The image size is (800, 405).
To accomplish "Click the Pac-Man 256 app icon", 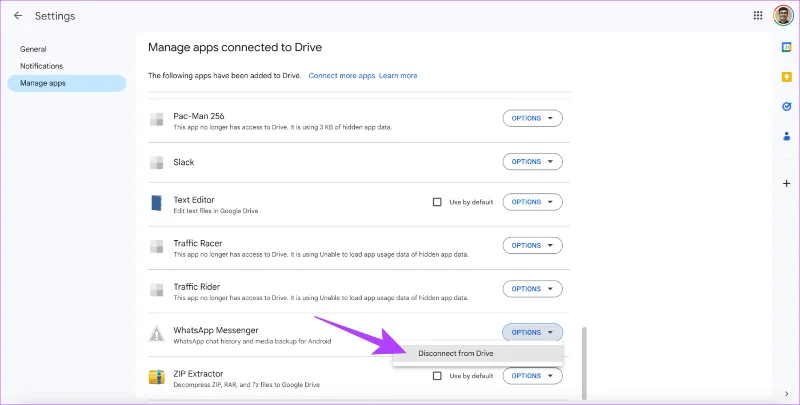I will point(157,119).
